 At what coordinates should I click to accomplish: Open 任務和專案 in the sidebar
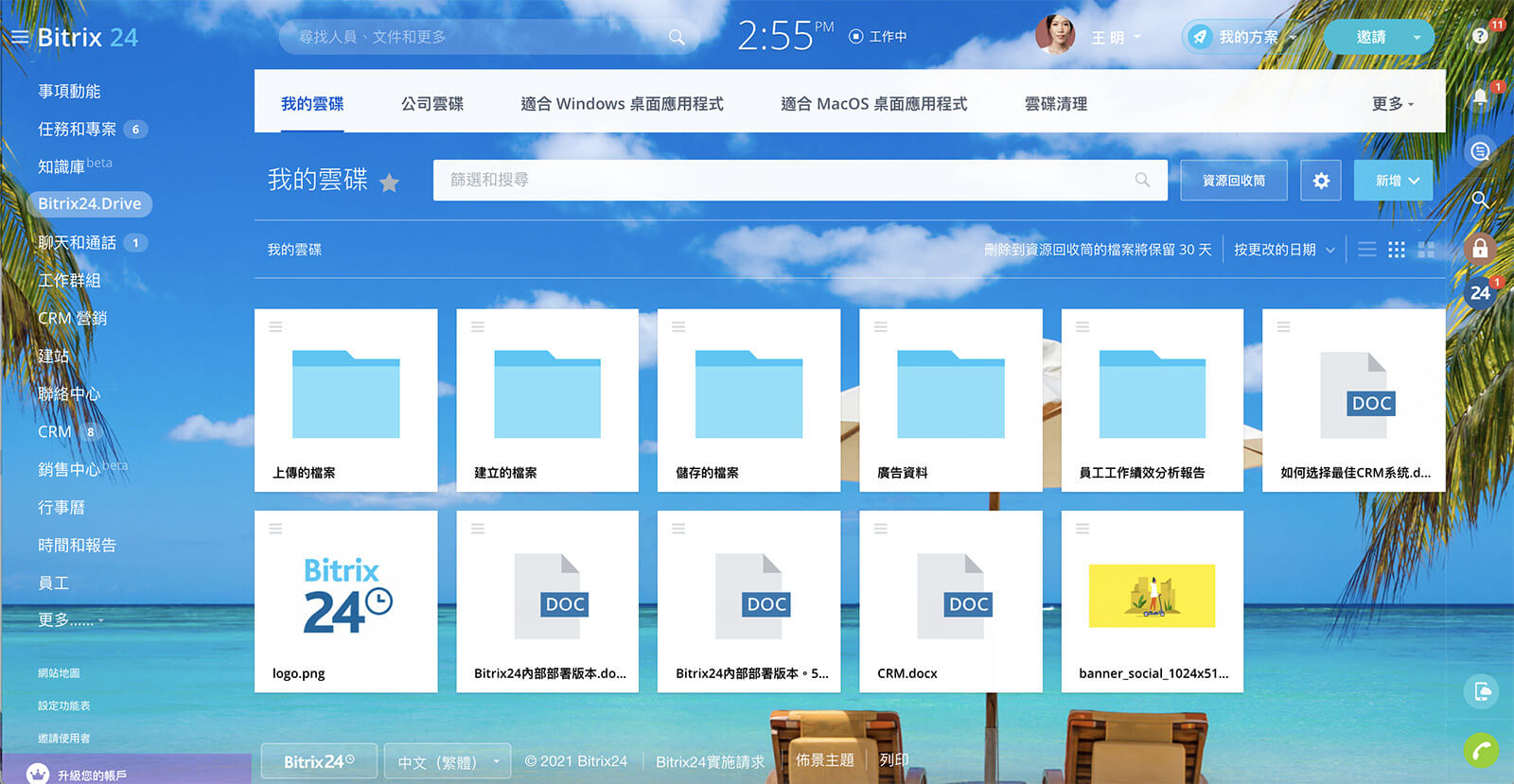pos(77,129)
